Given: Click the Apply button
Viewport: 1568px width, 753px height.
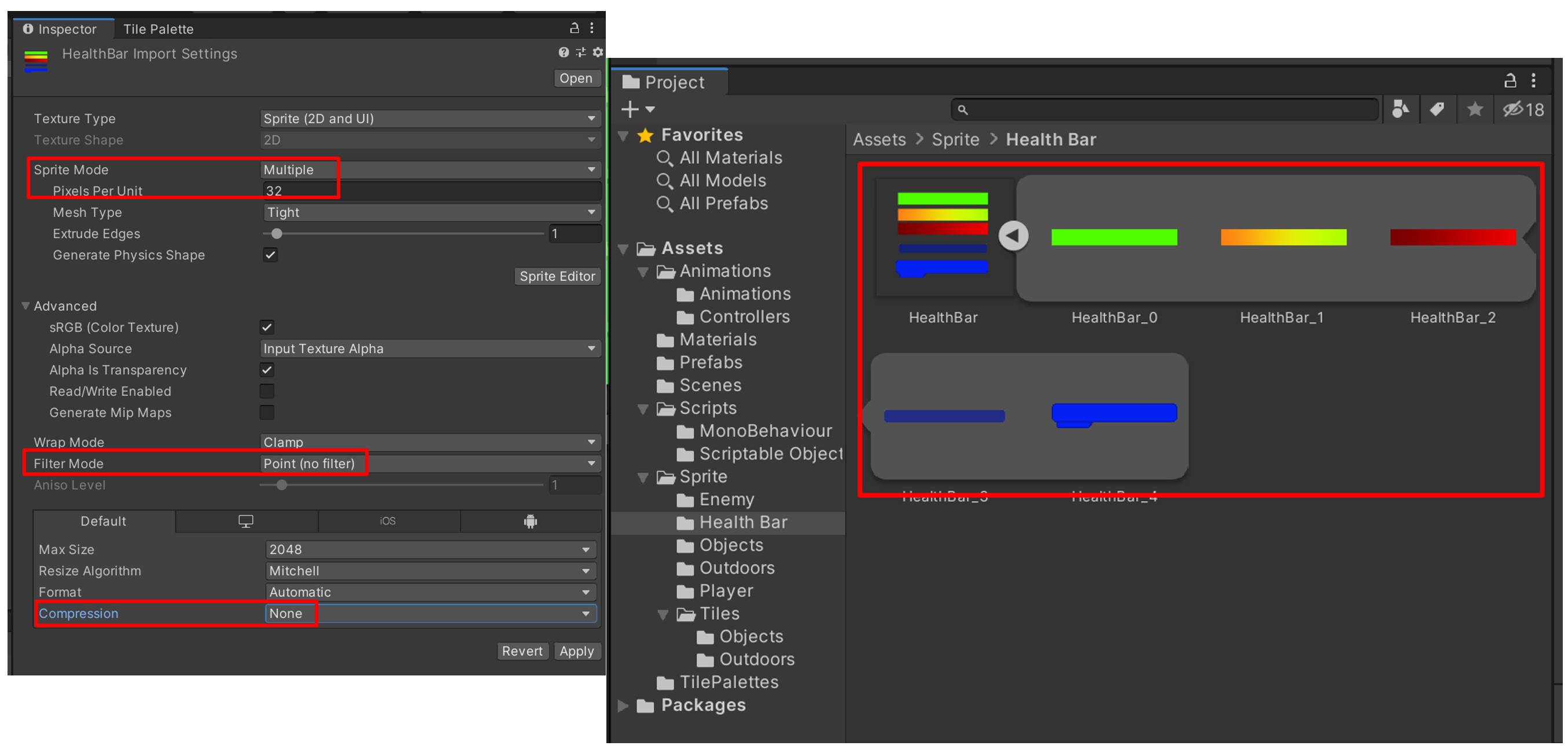Looking at the screenshot, I should click(x=576, y=651).
